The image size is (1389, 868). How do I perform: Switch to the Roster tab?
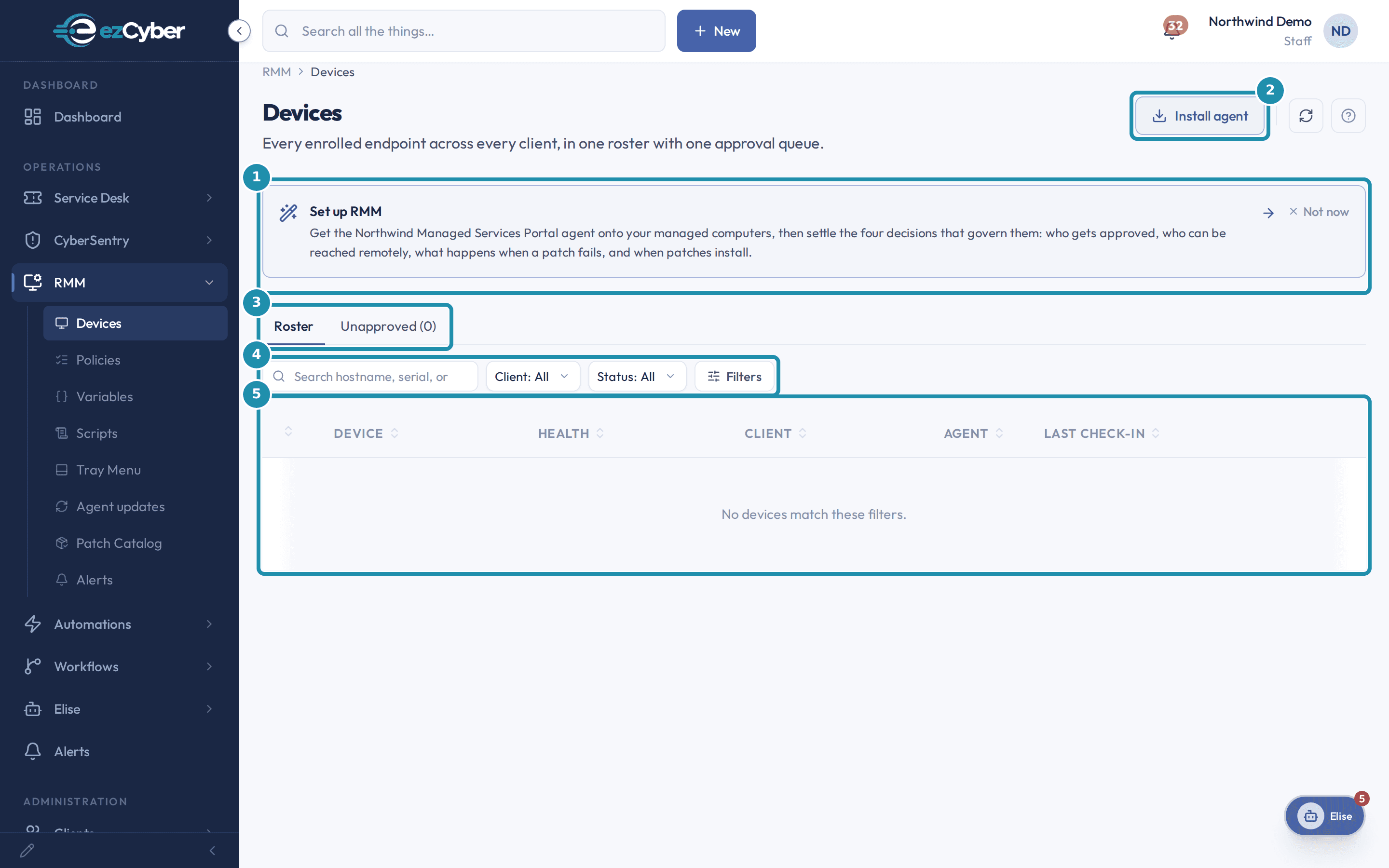[x=293, y=326]
